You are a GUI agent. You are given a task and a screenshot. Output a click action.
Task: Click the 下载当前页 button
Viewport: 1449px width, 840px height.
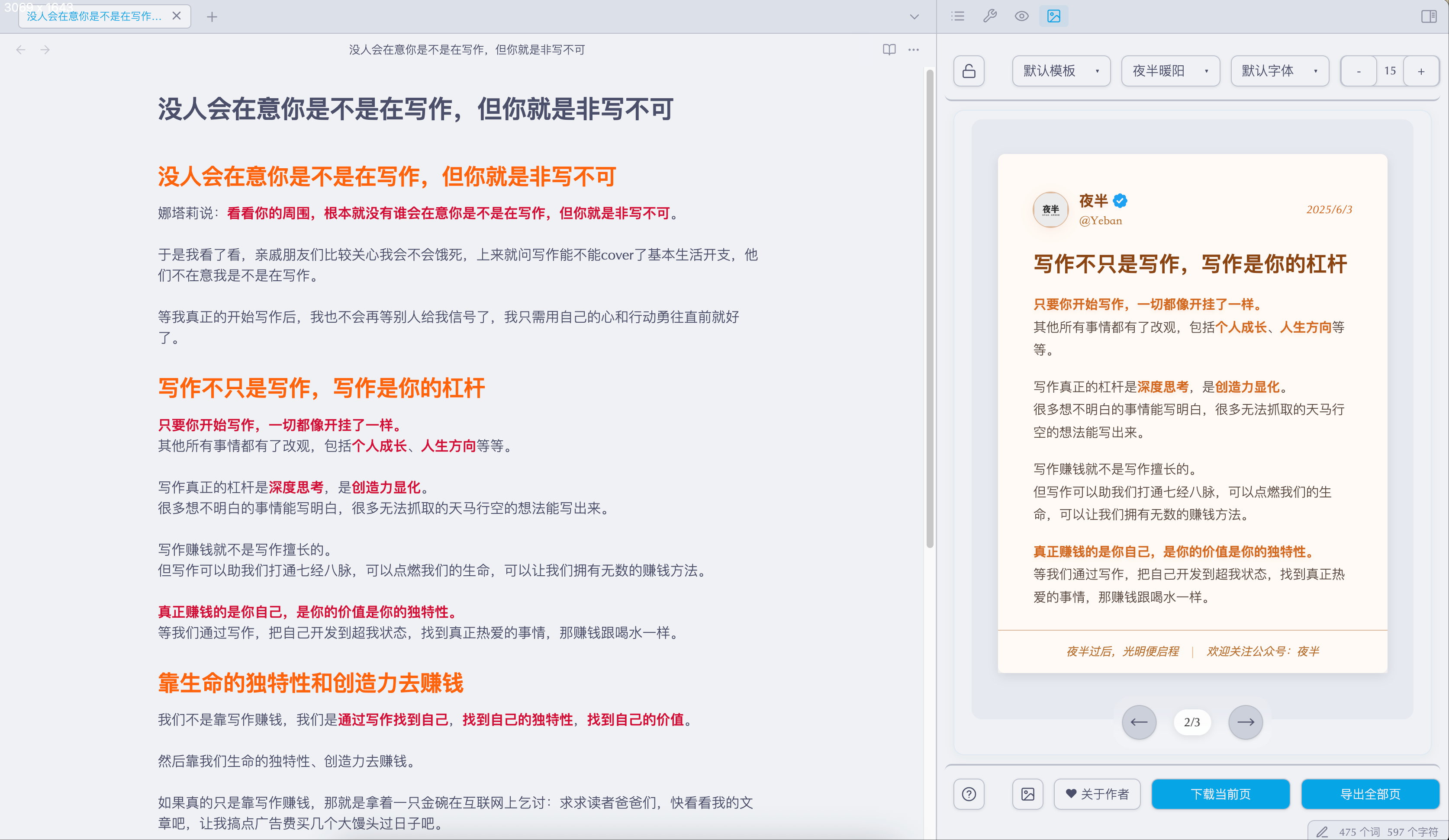[1220, 794]
